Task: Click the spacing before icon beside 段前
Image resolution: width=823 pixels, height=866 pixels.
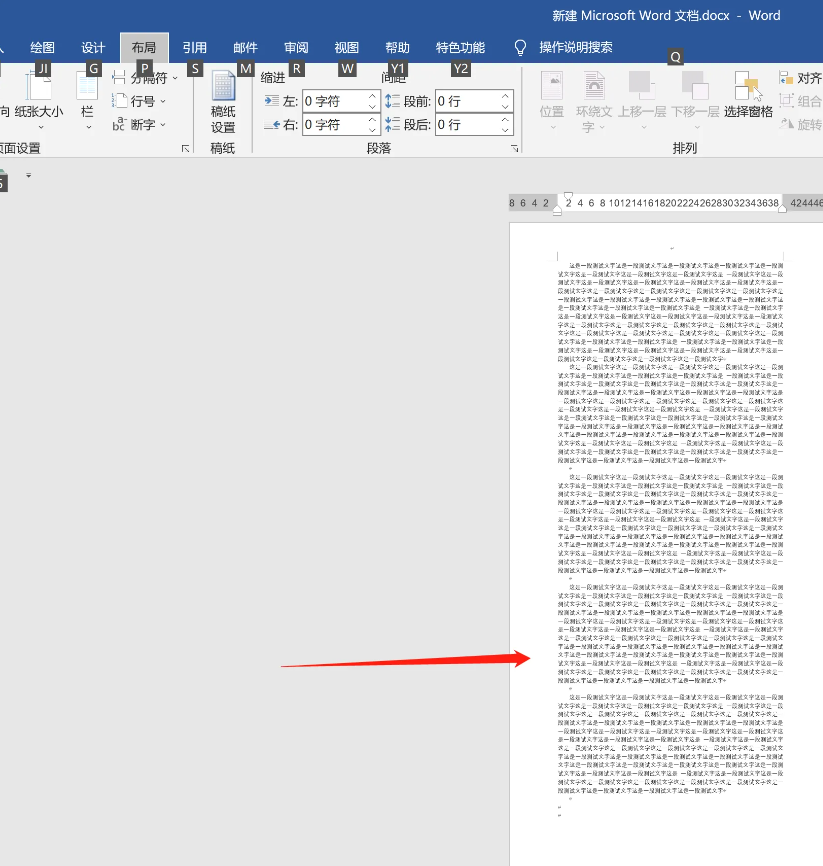Action: [x=392, y=101]
